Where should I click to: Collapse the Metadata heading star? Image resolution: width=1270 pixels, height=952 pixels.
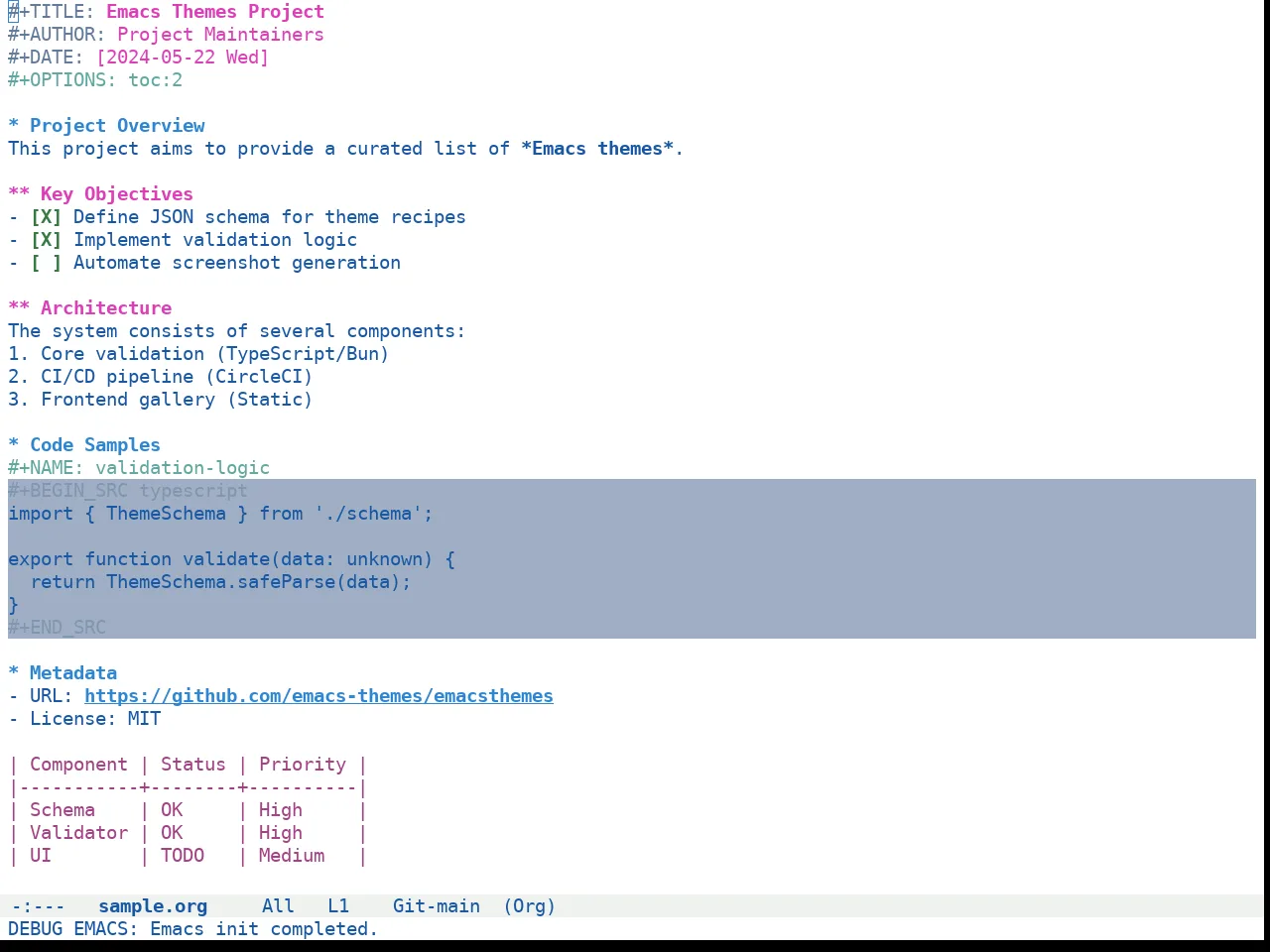pos(13,673)
